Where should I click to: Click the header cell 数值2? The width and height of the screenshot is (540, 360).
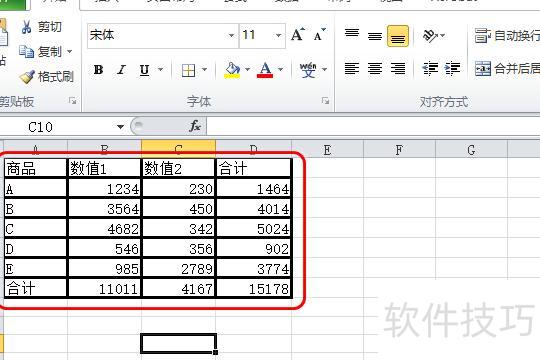178,168
